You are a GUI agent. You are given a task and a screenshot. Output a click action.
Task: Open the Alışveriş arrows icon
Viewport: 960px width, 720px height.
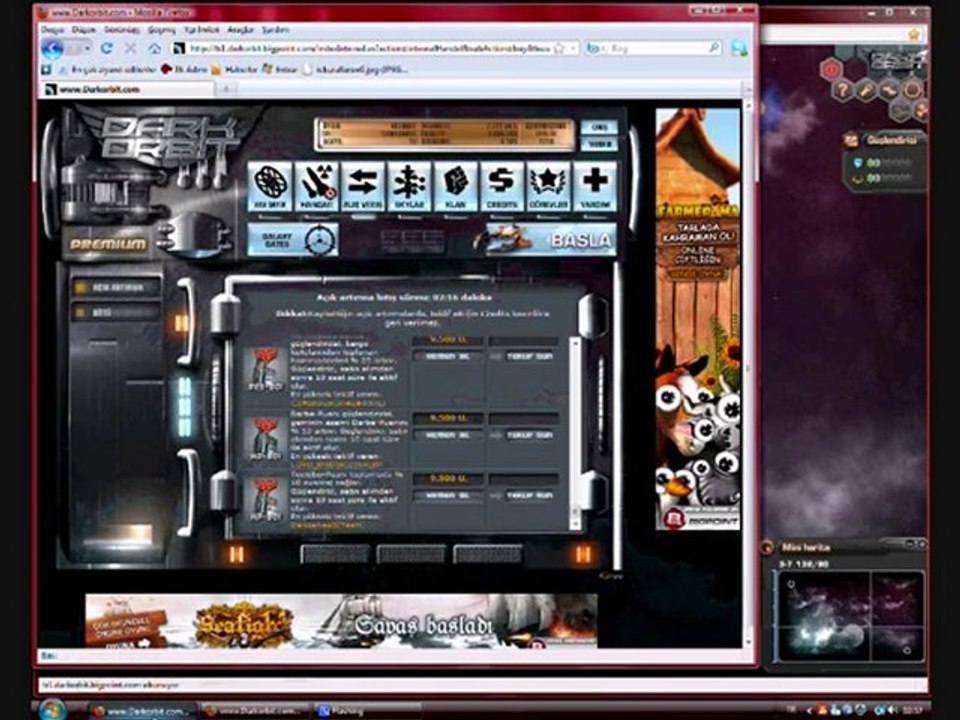363,186
